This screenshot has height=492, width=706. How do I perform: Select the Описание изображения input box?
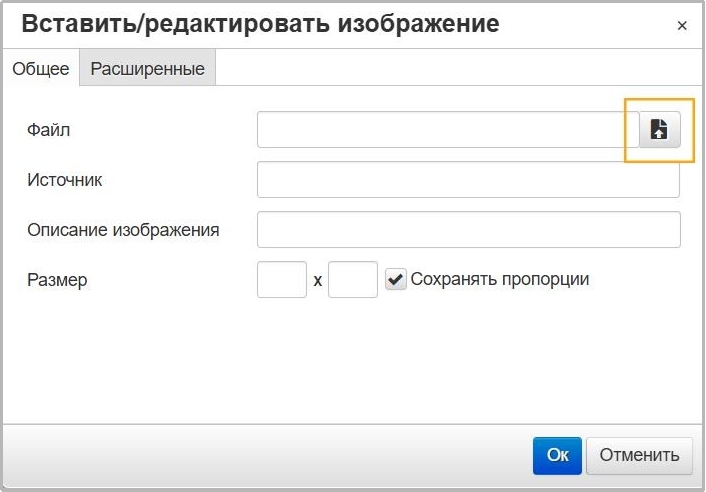[468, 229]
